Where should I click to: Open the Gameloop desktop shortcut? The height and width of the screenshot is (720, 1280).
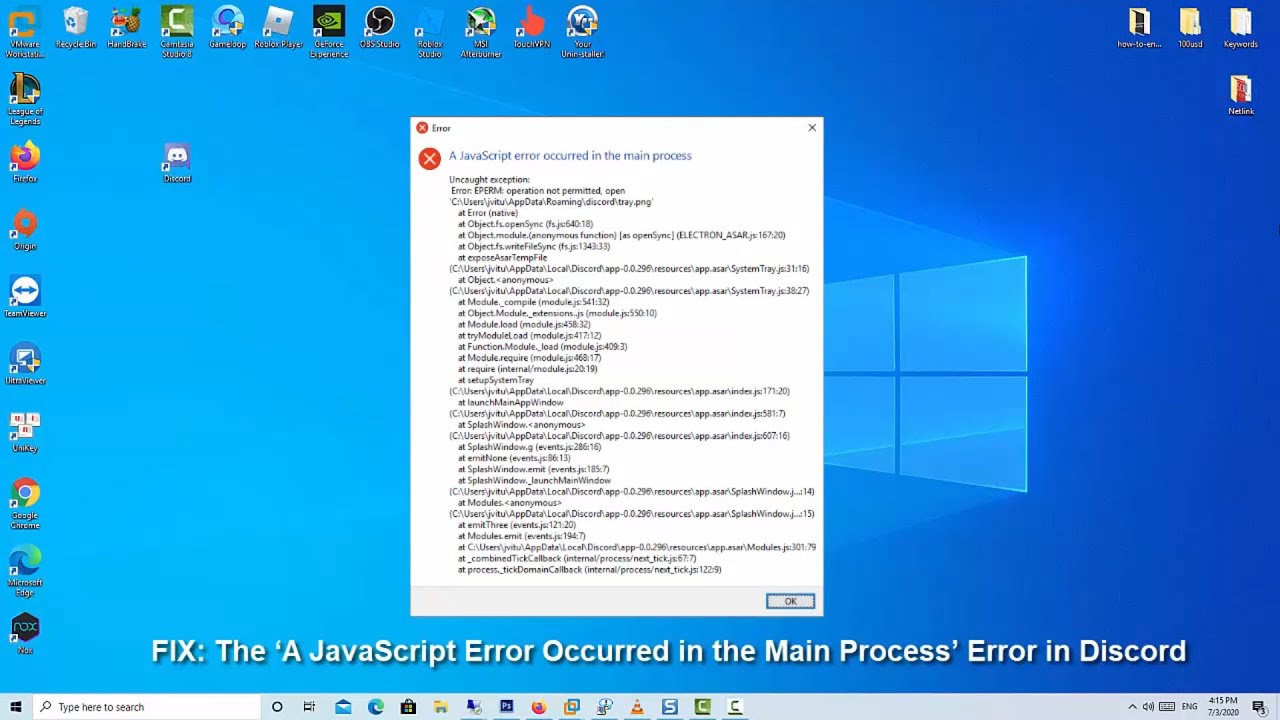click(228, 28)
